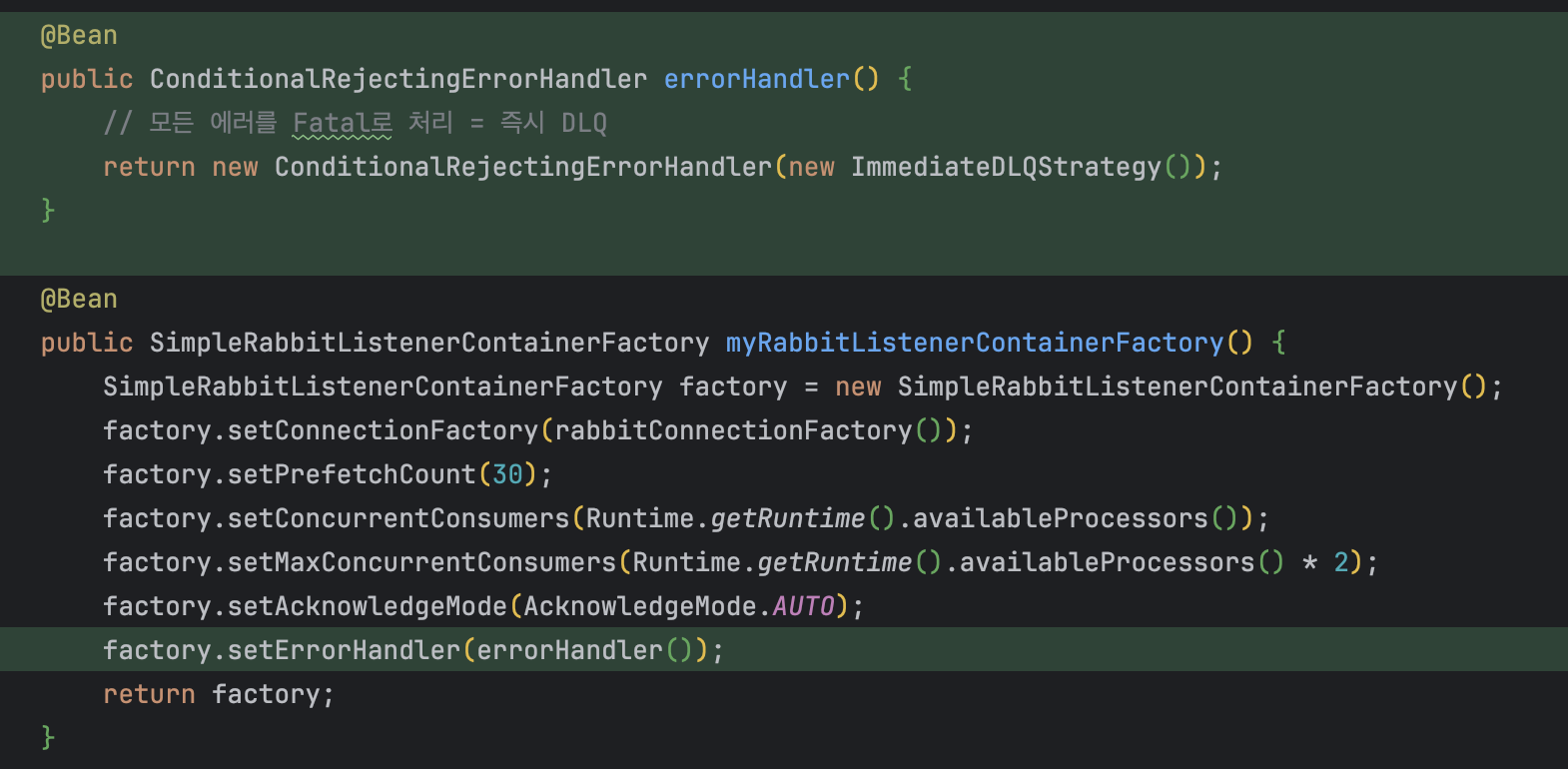Viewport: 1568px width, 769px height.
Task: Click the errorHandler method name declaration
Action: point(756,79)
